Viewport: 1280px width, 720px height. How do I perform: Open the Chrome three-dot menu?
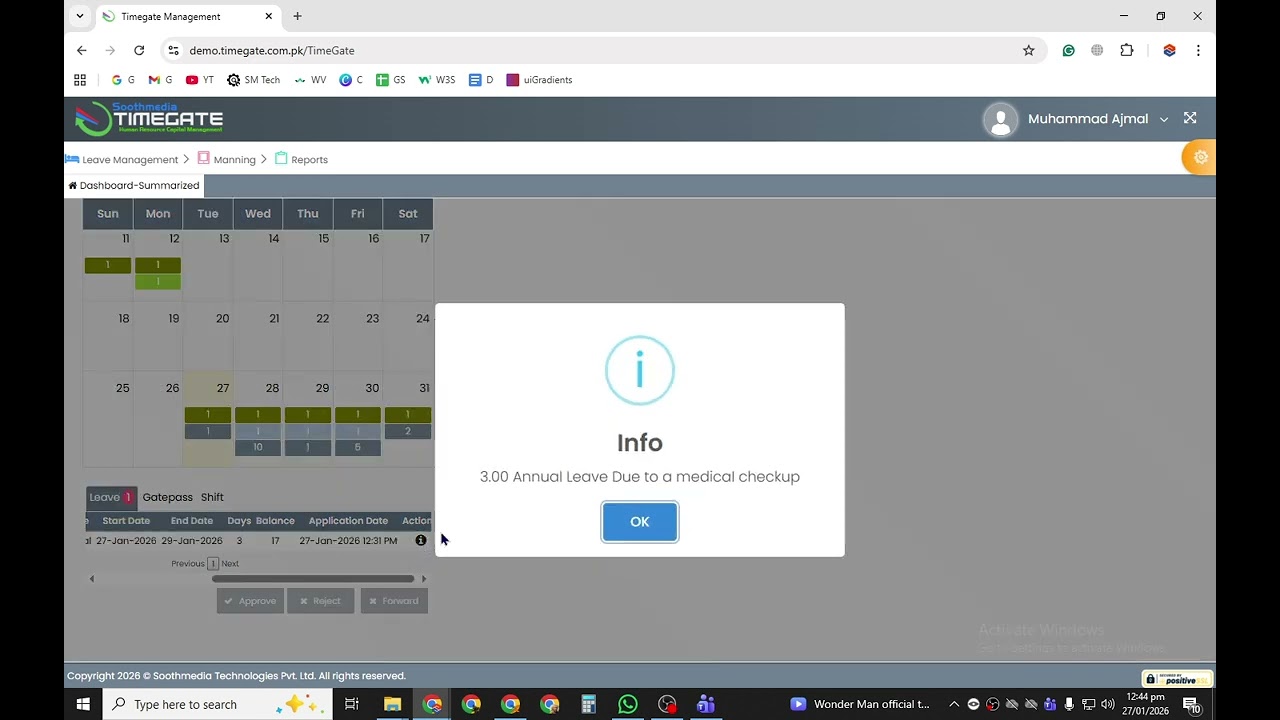point(1198,50)
